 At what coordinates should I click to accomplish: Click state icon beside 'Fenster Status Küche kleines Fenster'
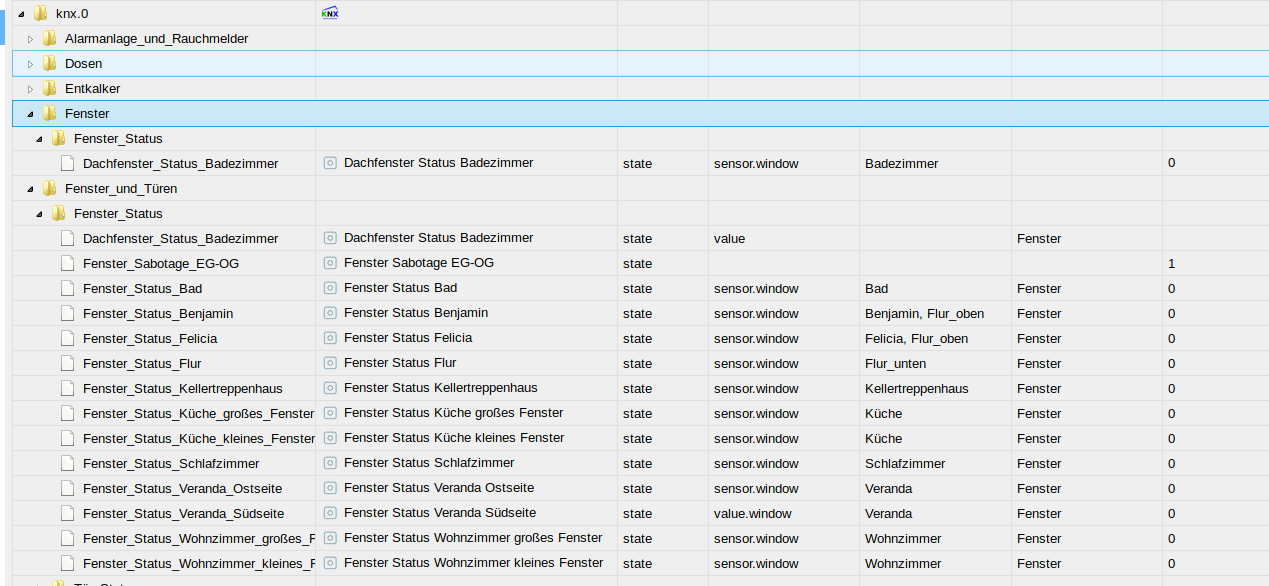330,438
